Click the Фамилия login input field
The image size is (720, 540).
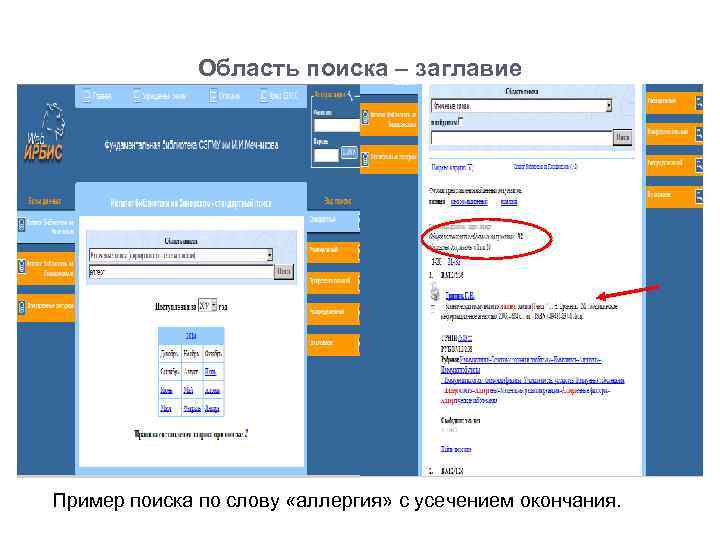(x=336, y=125)
